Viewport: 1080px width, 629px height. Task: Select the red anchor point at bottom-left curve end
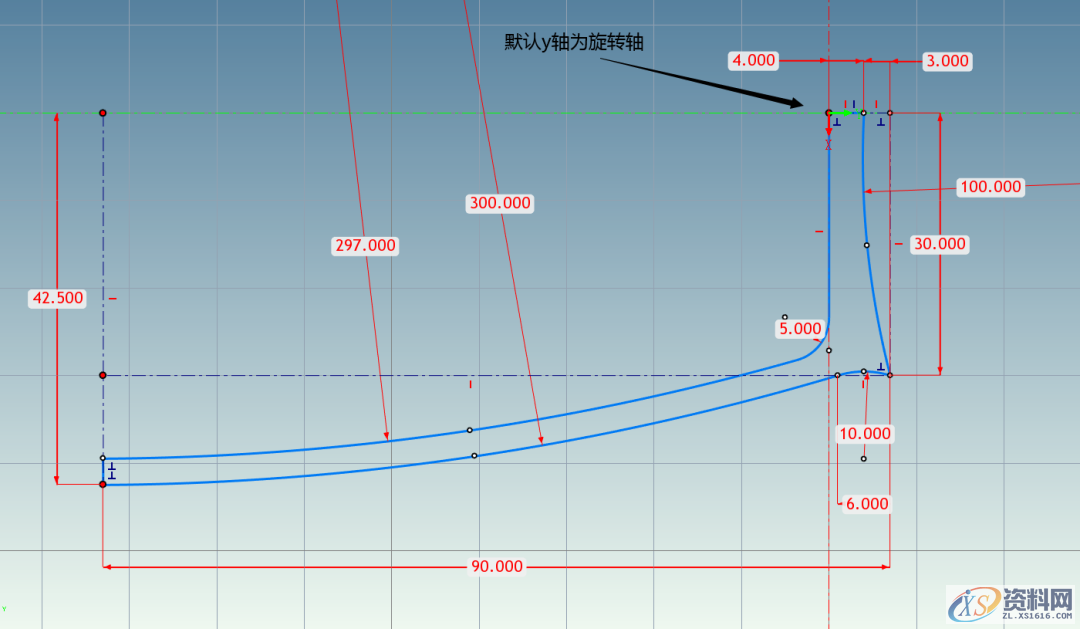point(103,484)
